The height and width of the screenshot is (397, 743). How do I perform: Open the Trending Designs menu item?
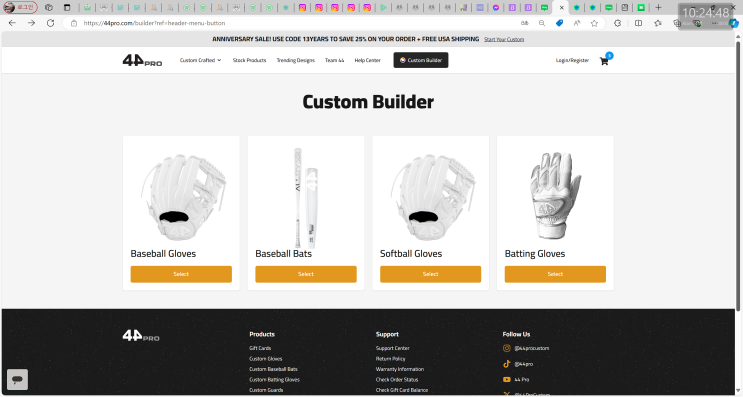[296, 60]
